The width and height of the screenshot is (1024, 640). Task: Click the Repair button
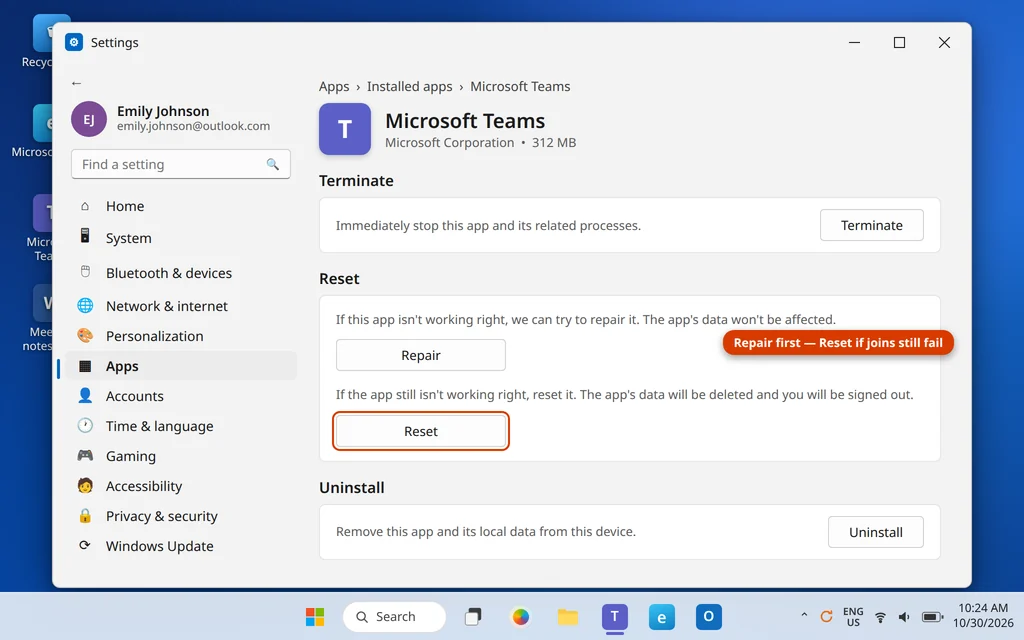pos(421,355)
